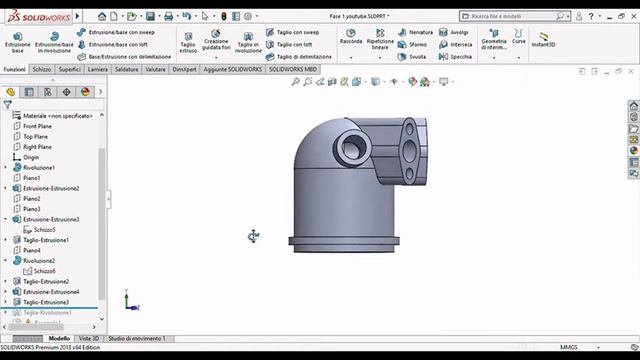This screenshot has height=360, width=640.
Task: Choose Base/Estrusione con delimitazione
Action: (x=124, y=57)
